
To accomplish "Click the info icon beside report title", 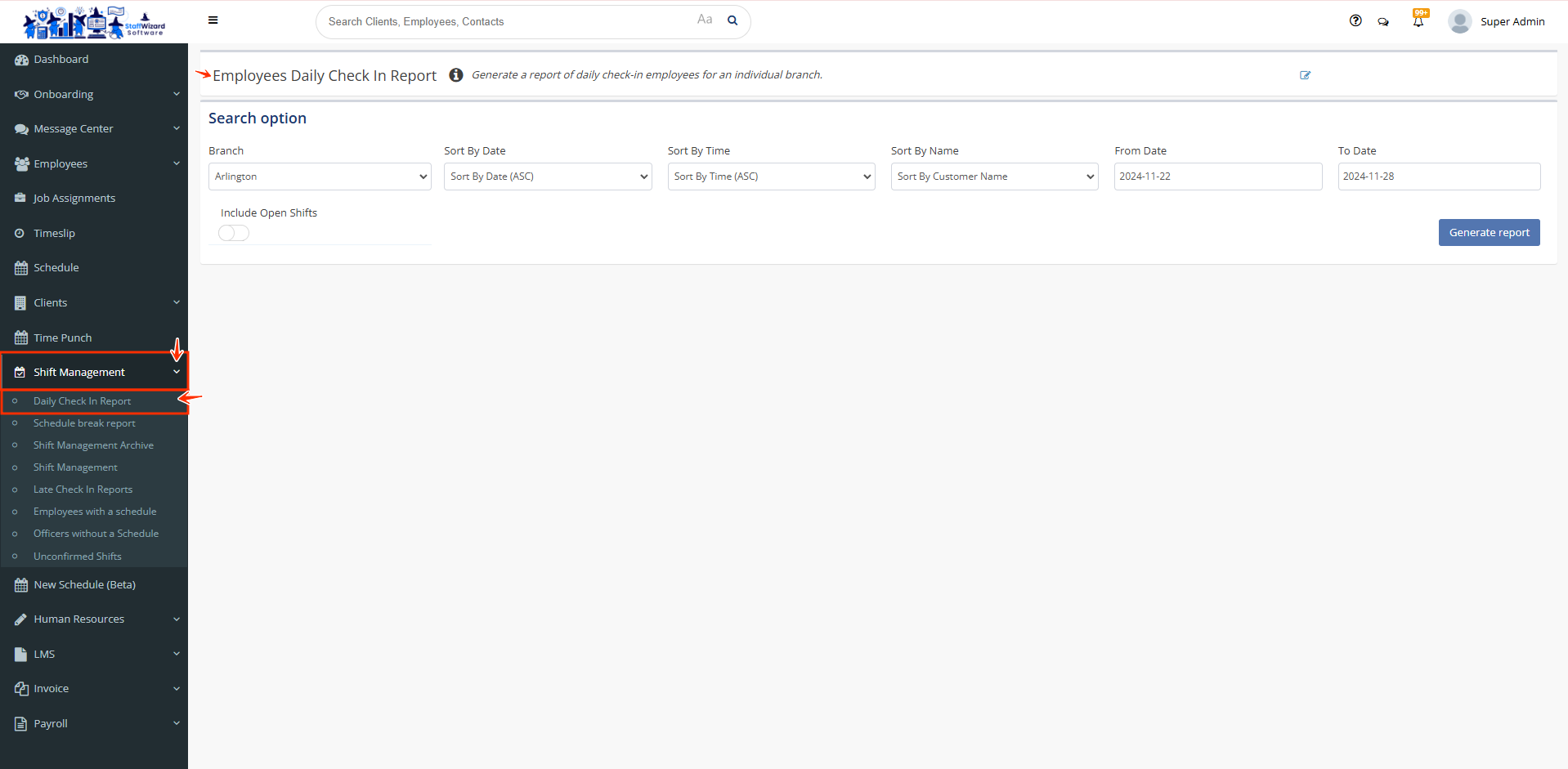I will coord(456,75).
